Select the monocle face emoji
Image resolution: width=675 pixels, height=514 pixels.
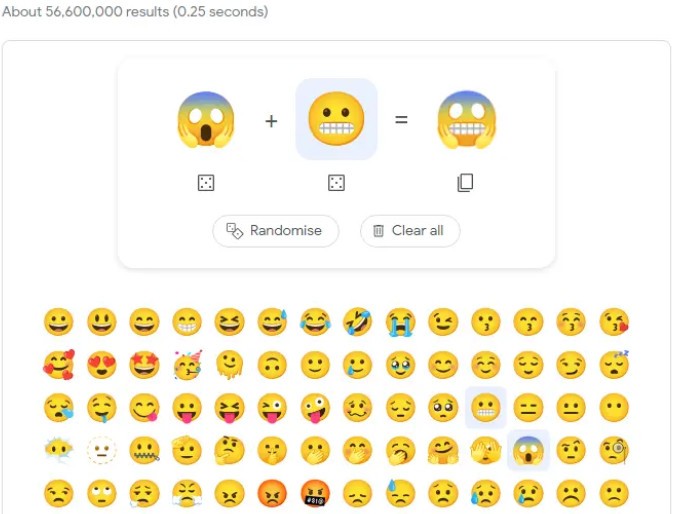(x=614, y=450)
